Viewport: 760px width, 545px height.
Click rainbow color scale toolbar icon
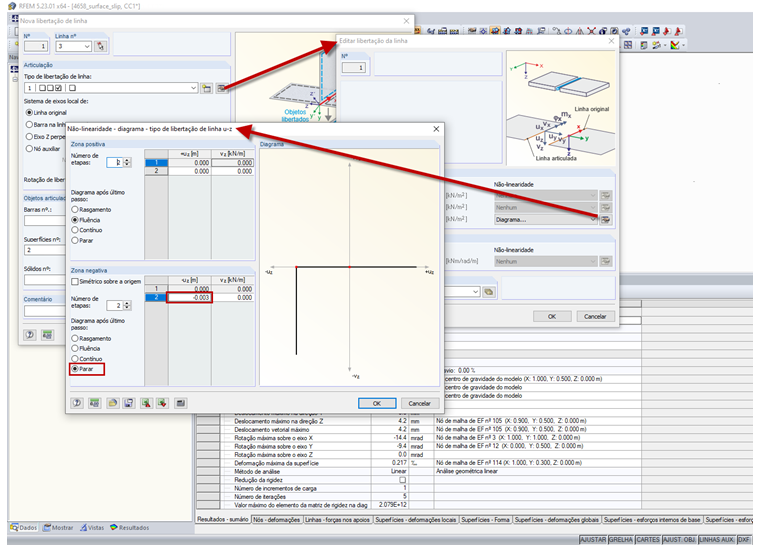675,45
